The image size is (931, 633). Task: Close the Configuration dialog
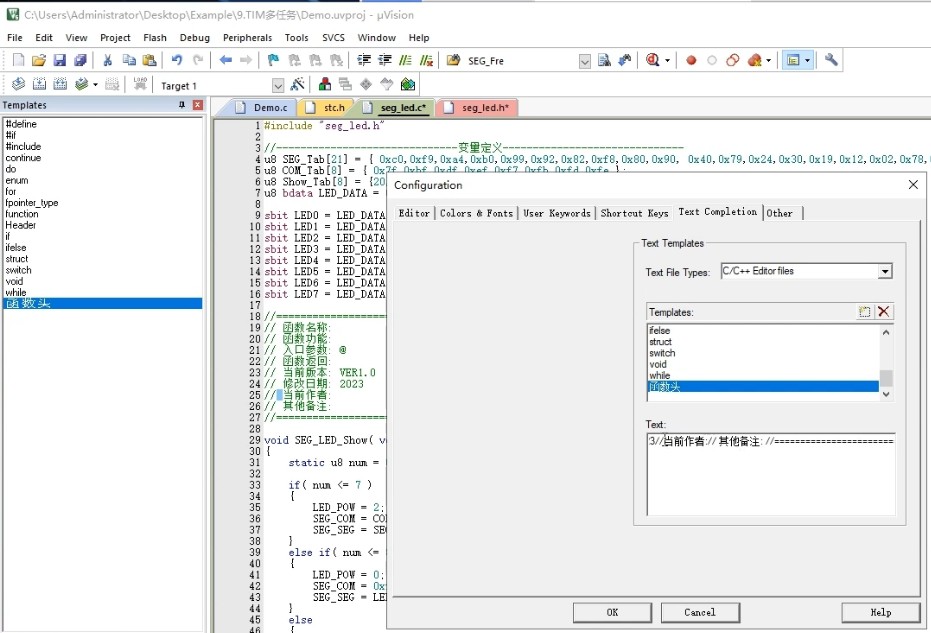[x=913, y=185]
